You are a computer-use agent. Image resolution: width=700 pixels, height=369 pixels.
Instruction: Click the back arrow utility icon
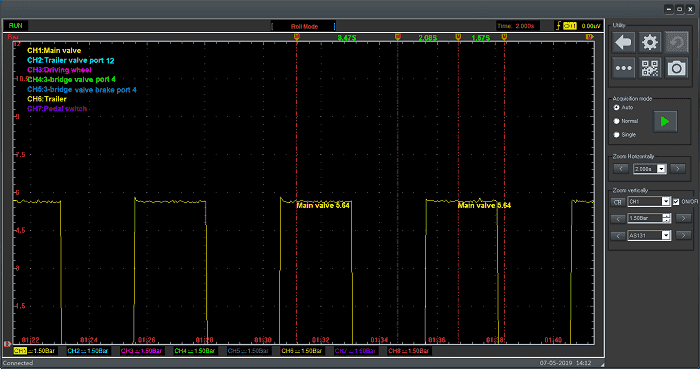click(x=623, y=43)
